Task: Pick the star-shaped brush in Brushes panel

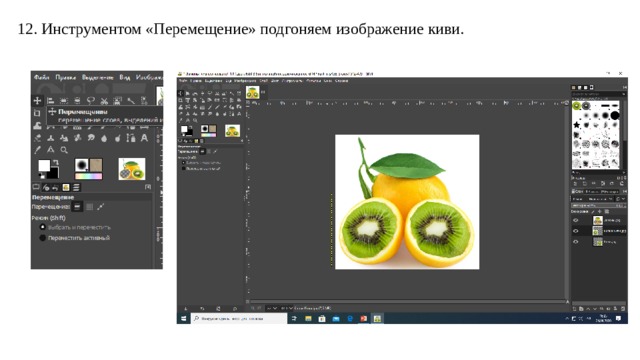Action: click(576, 125)
